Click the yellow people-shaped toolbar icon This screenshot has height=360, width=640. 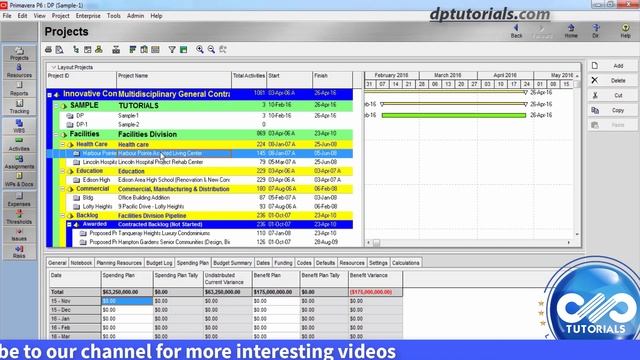tap(99, 49)
